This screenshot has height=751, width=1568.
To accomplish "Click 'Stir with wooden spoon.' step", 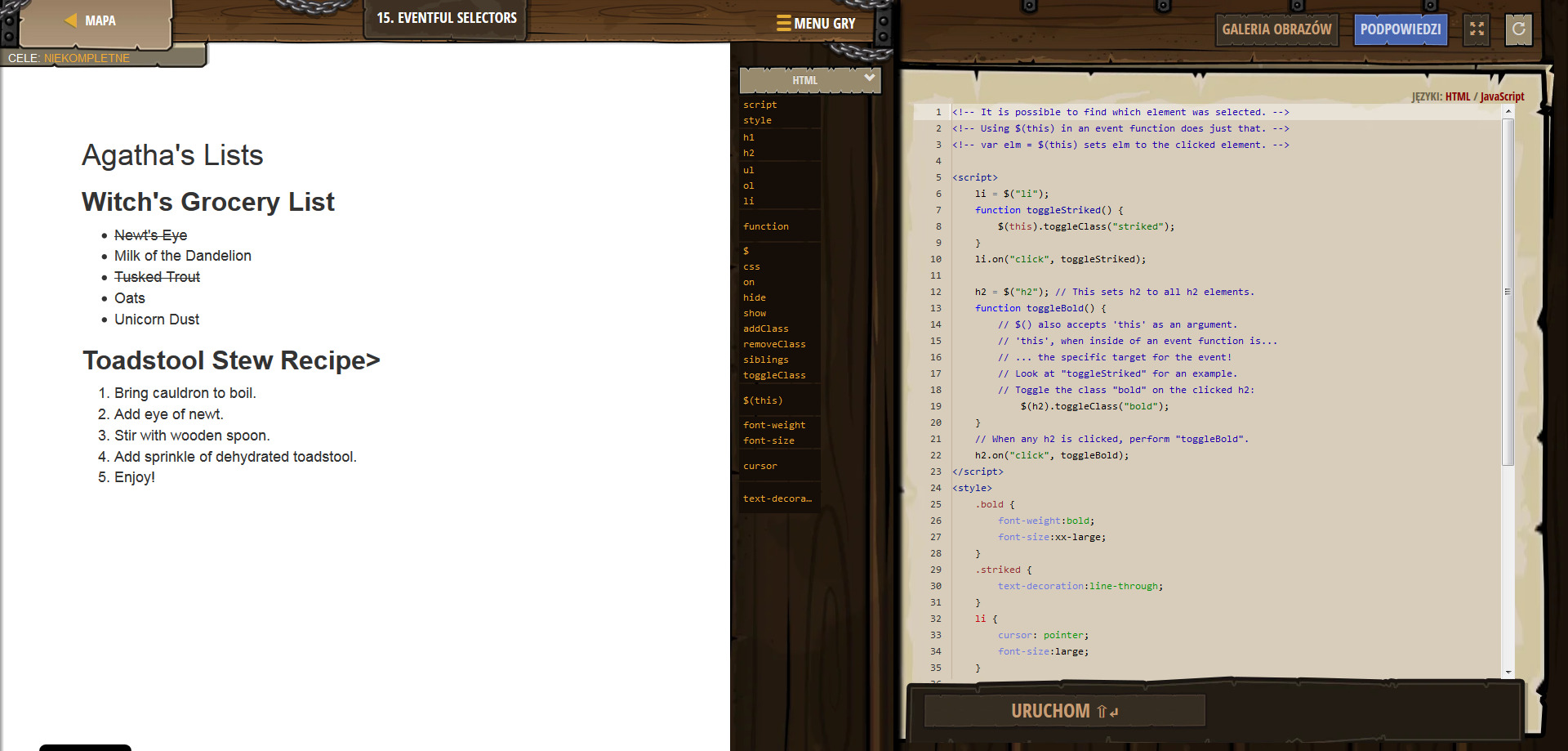I will tap(192, 436).
